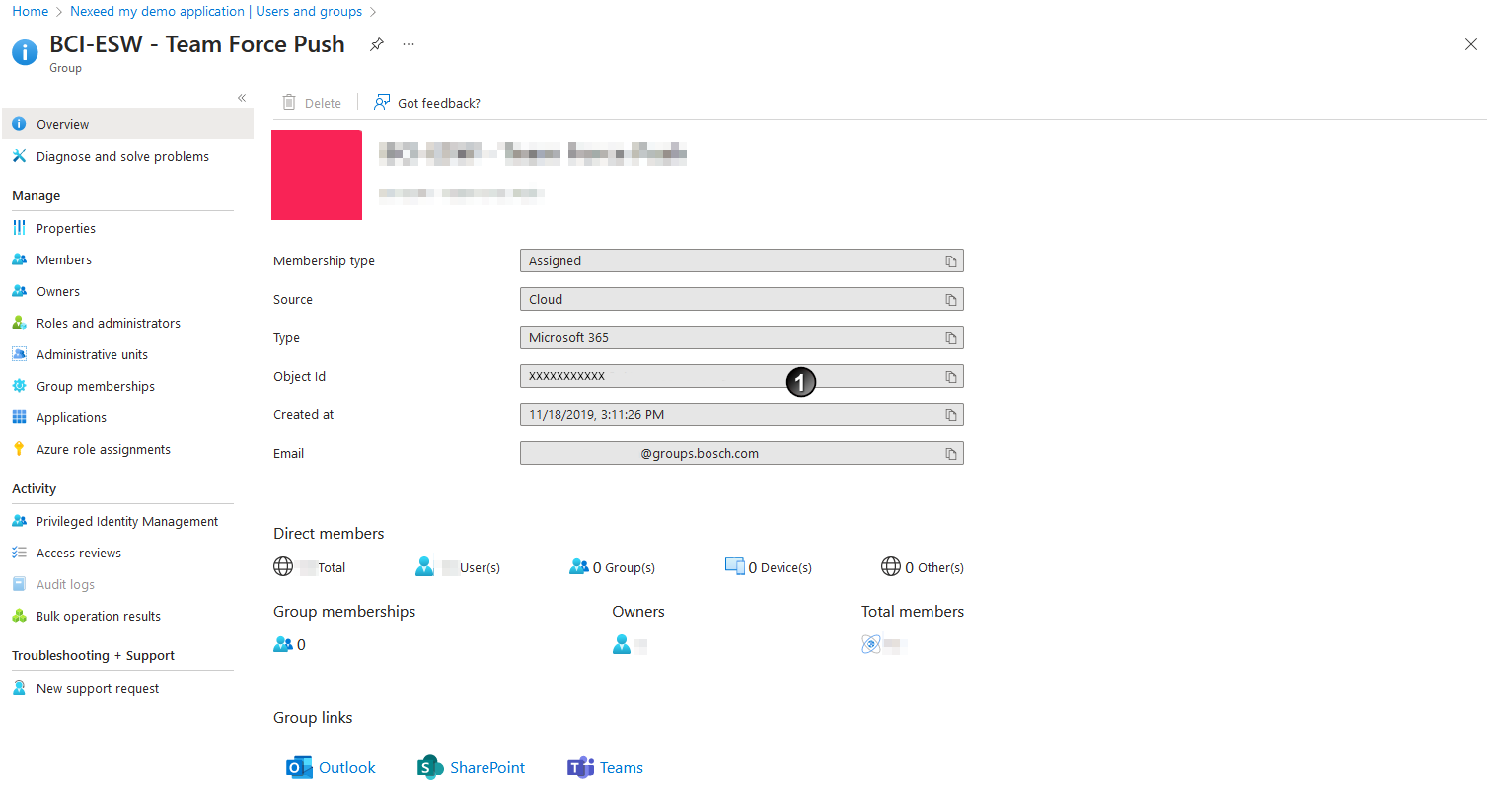Open Owners from the Manage section
The image size is (1491, 812).
point(61,290)
